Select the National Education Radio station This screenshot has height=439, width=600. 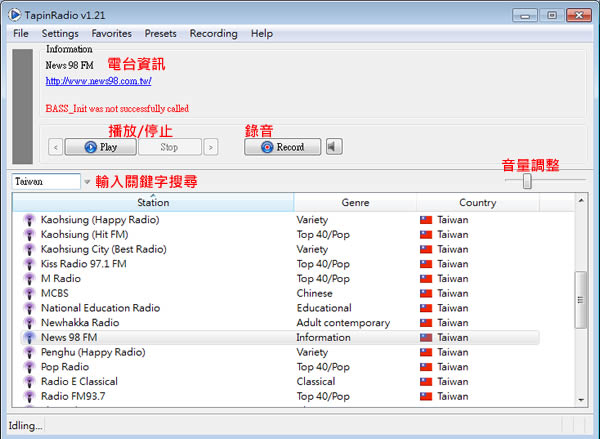(100, 308)
